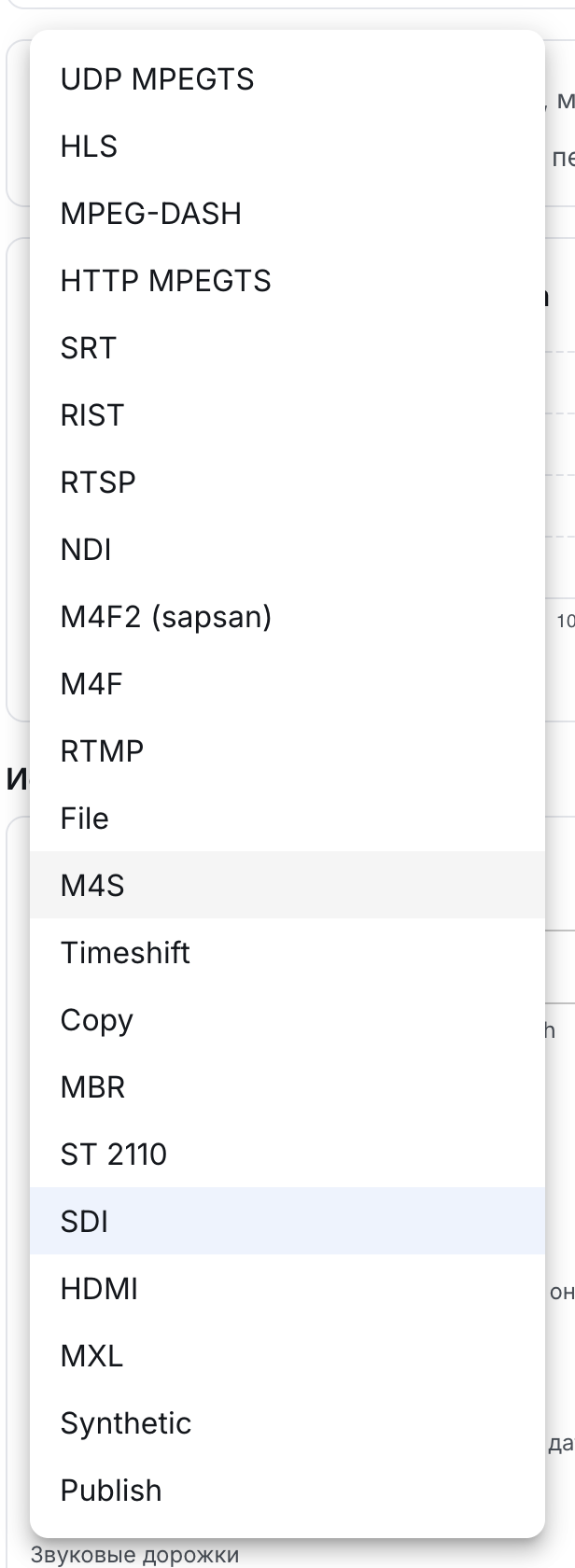This screenshot has height=1568, width=575.
Task: Choose the selected SDI option
Action: click(x=287, y=1222)
